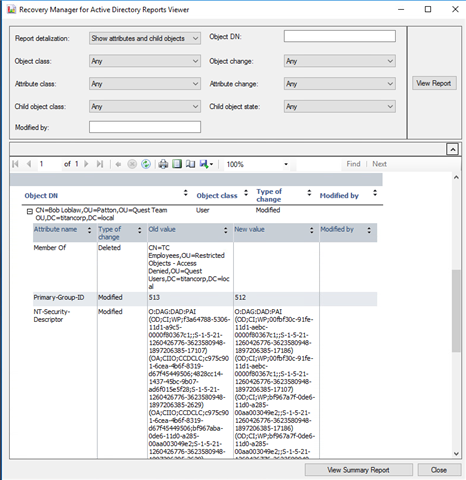Sort top-level Type of change column
The height and width of the screenshot is (480, 466).
[309, 193]
